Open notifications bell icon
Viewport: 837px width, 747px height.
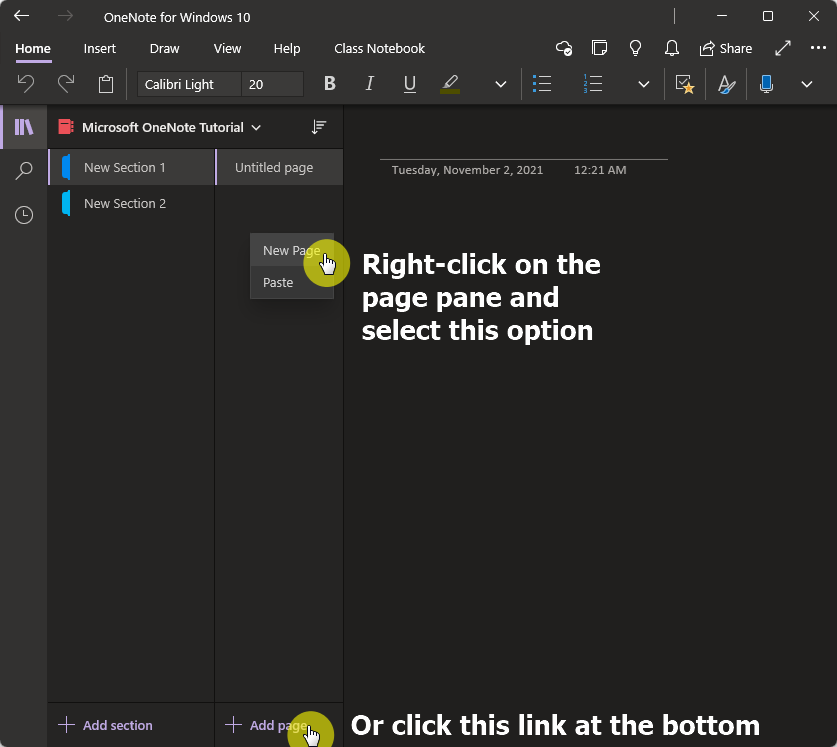pos(672,49)
